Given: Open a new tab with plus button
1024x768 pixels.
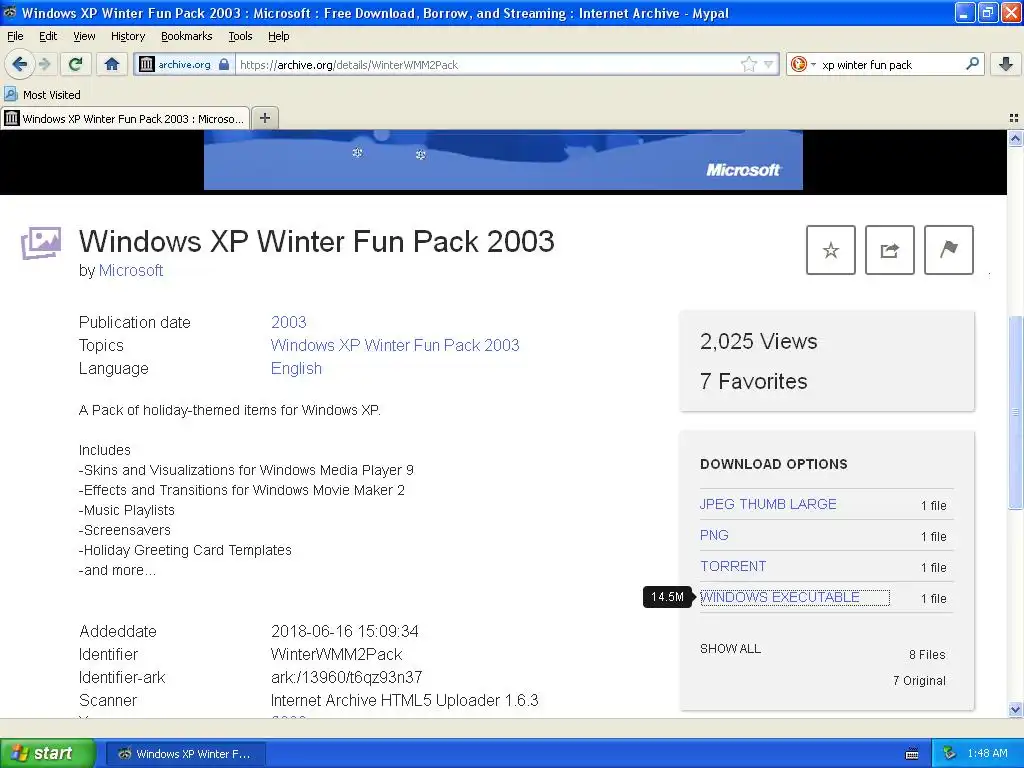Looking at the screenshot, I should click(264, 118).
